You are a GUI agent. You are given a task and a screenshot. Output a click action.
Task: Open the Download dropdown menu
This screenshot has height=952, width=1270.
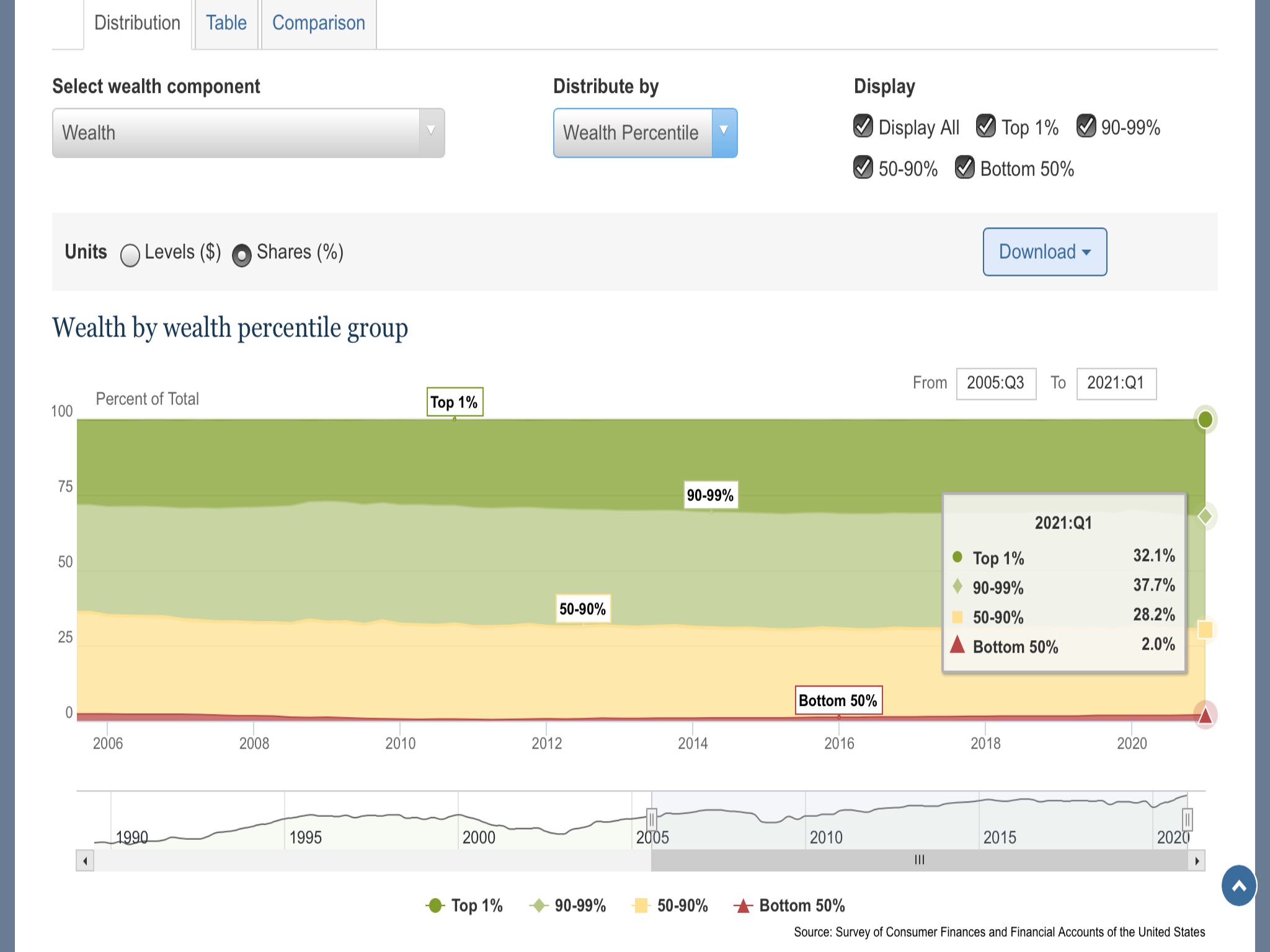pyautogui.click(x=1044, y=252)
